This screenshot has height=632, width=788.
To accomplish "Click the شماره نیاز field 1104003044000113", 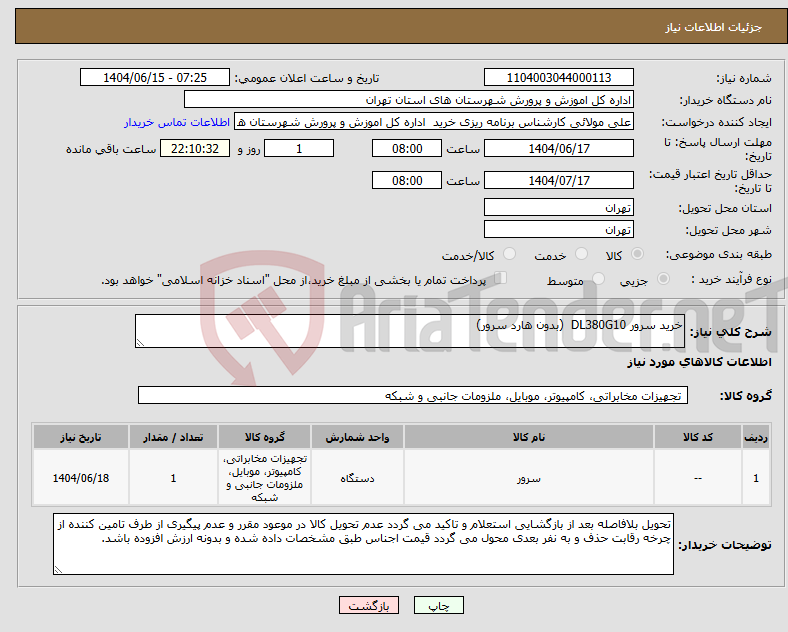I will (x=558, y=77).
